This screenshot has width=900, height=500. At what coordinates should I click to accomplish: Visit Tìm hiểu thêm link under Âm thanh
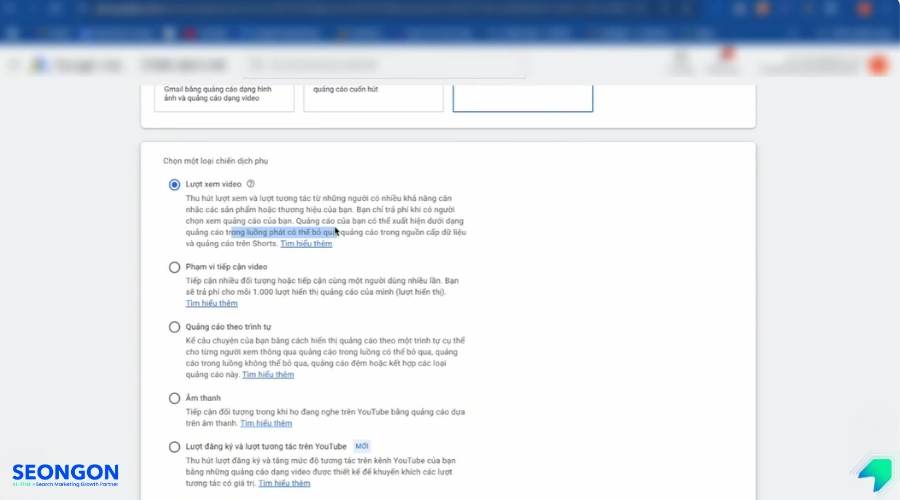click(266, 423)
